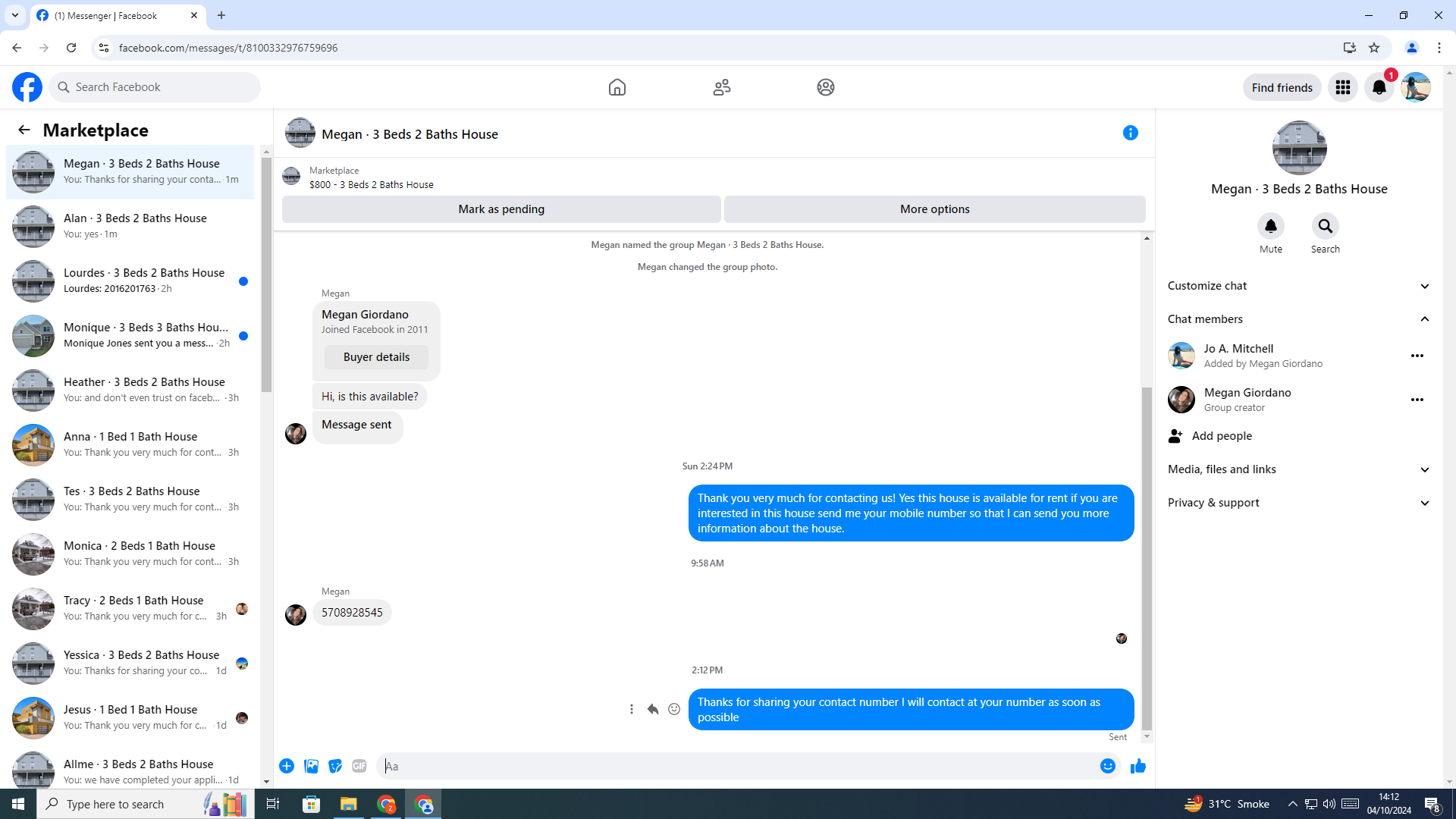Choose a sticker in composer
This screenshot has height=819, width=1456.
click(335, 766)
